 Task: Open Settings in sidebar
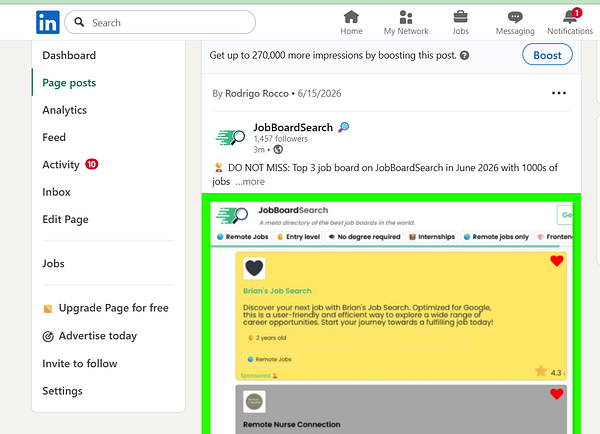(62, 391)
